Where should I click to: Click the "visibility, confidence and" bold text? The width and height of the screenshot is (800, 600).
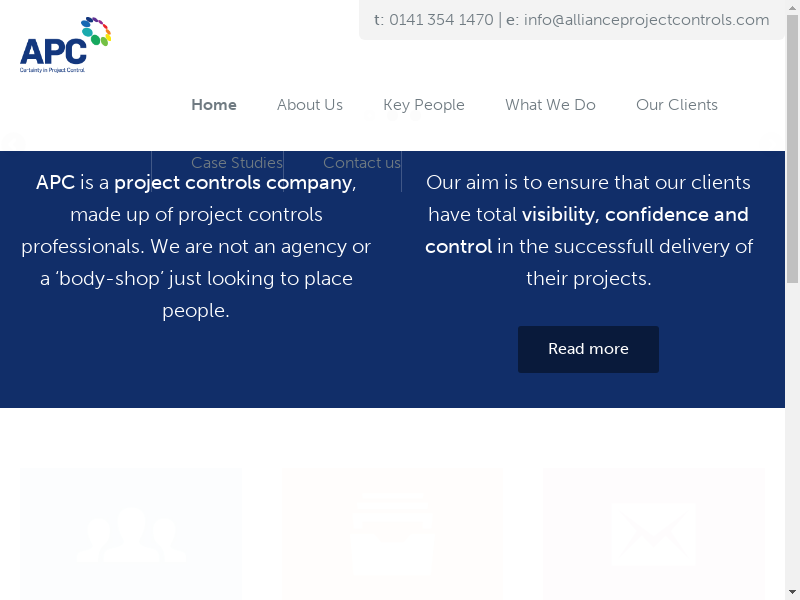635,215
